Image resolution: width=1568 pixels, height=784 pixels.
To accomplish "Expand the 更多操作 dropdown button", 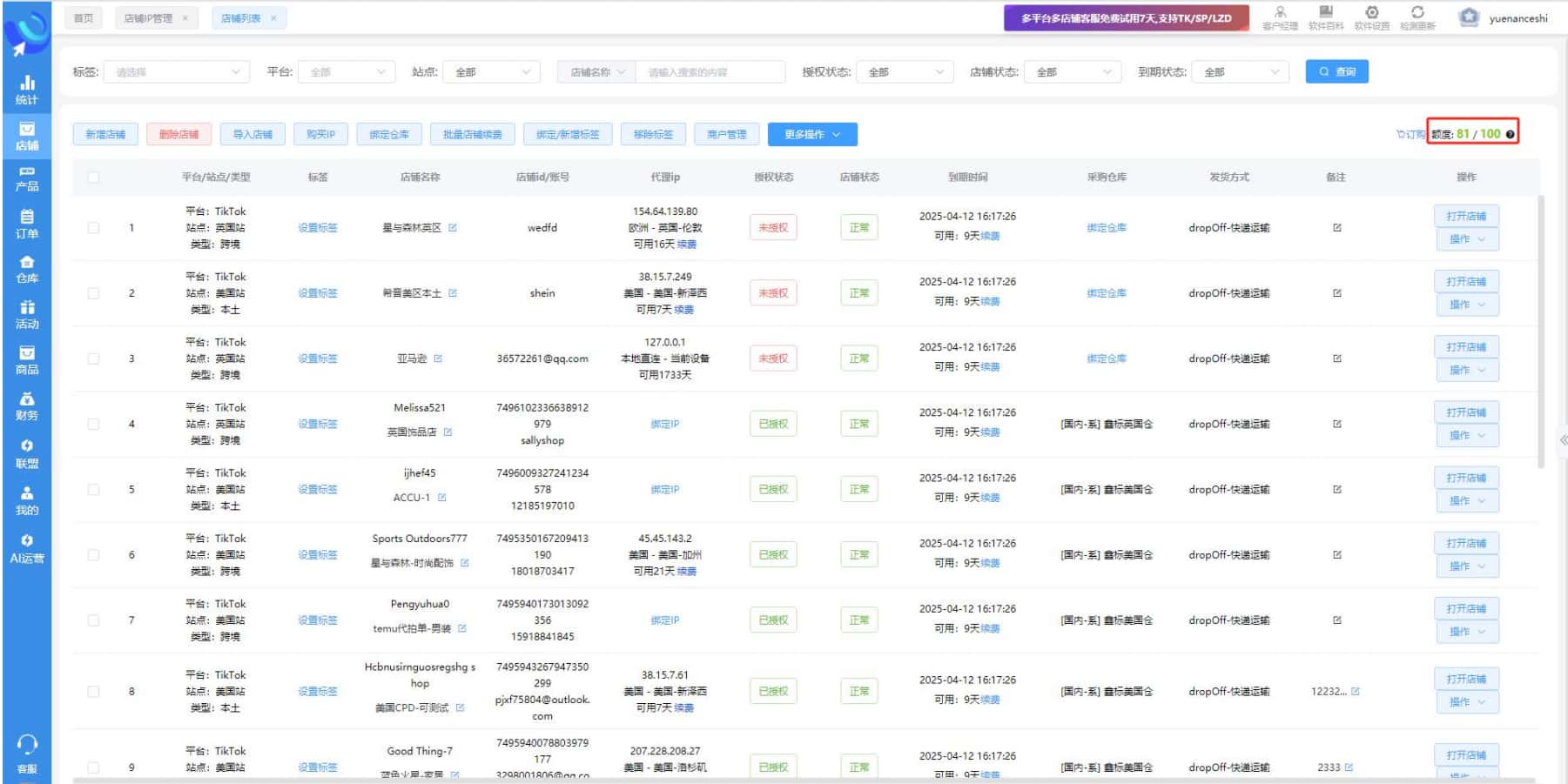I will pos(811,135).
